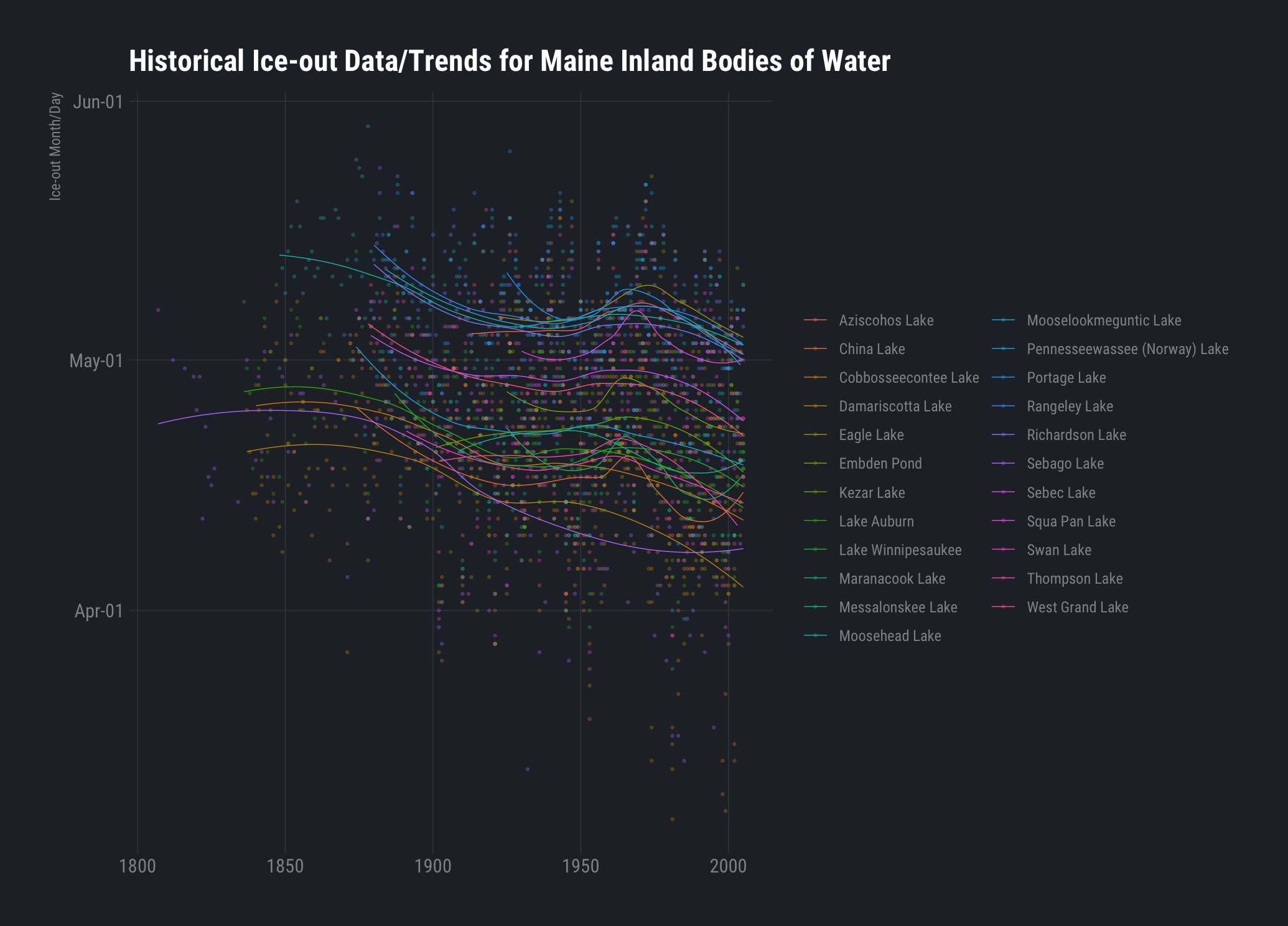The width and height of the screenshot is (1288, 926).
Task: Click the Lake Auburn legend color marker
Action: (x=815, y=521)
